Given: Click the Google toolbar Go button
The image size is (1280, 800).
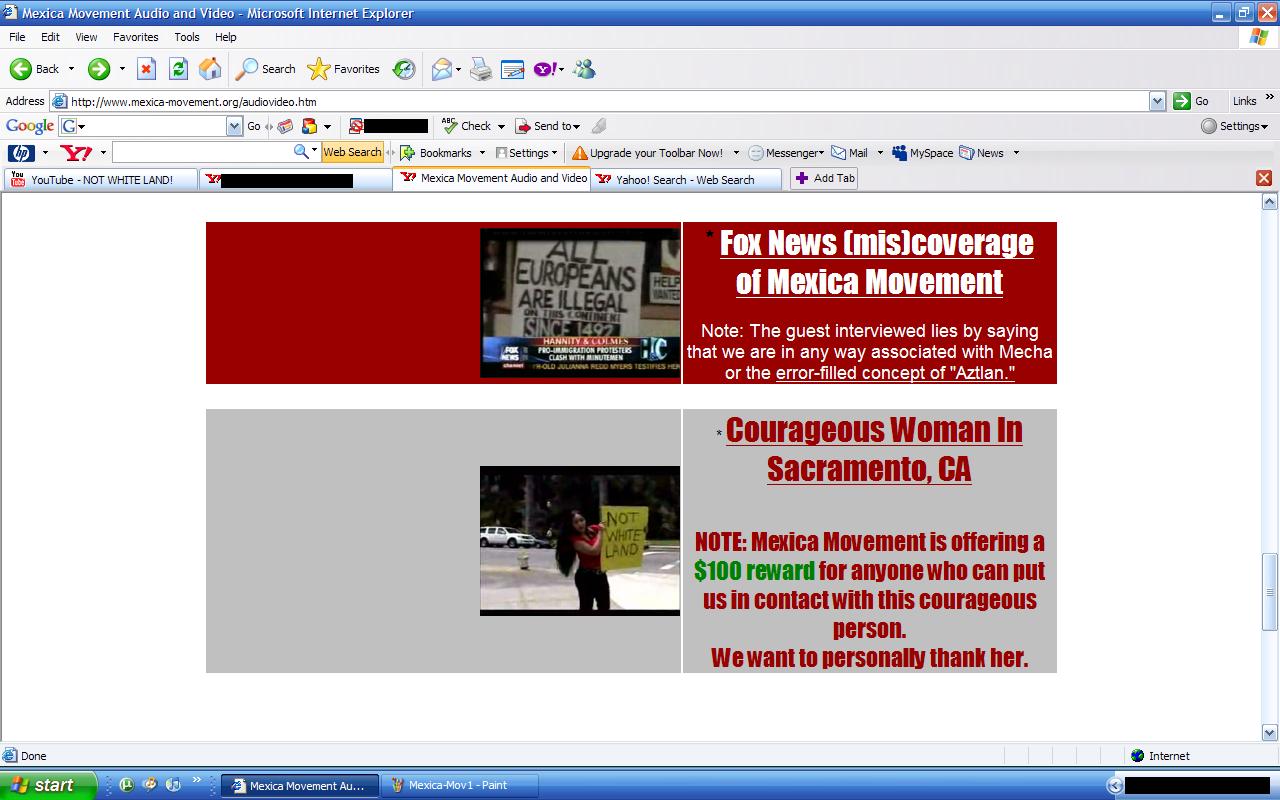Looking at the screenshot, I should click(x=254, y=126).
